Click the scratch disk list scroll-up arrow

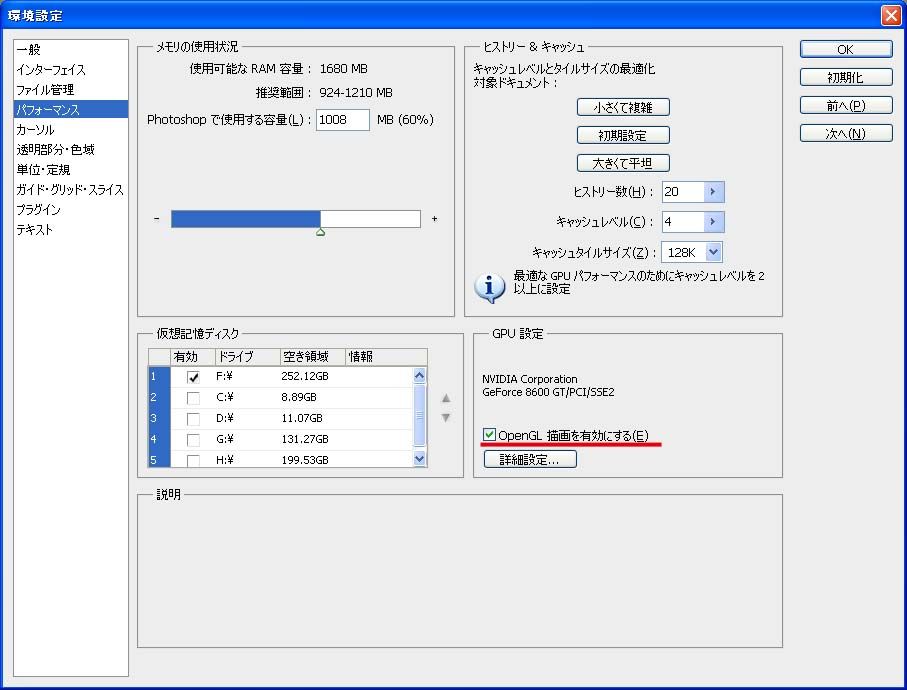point(421,377)
